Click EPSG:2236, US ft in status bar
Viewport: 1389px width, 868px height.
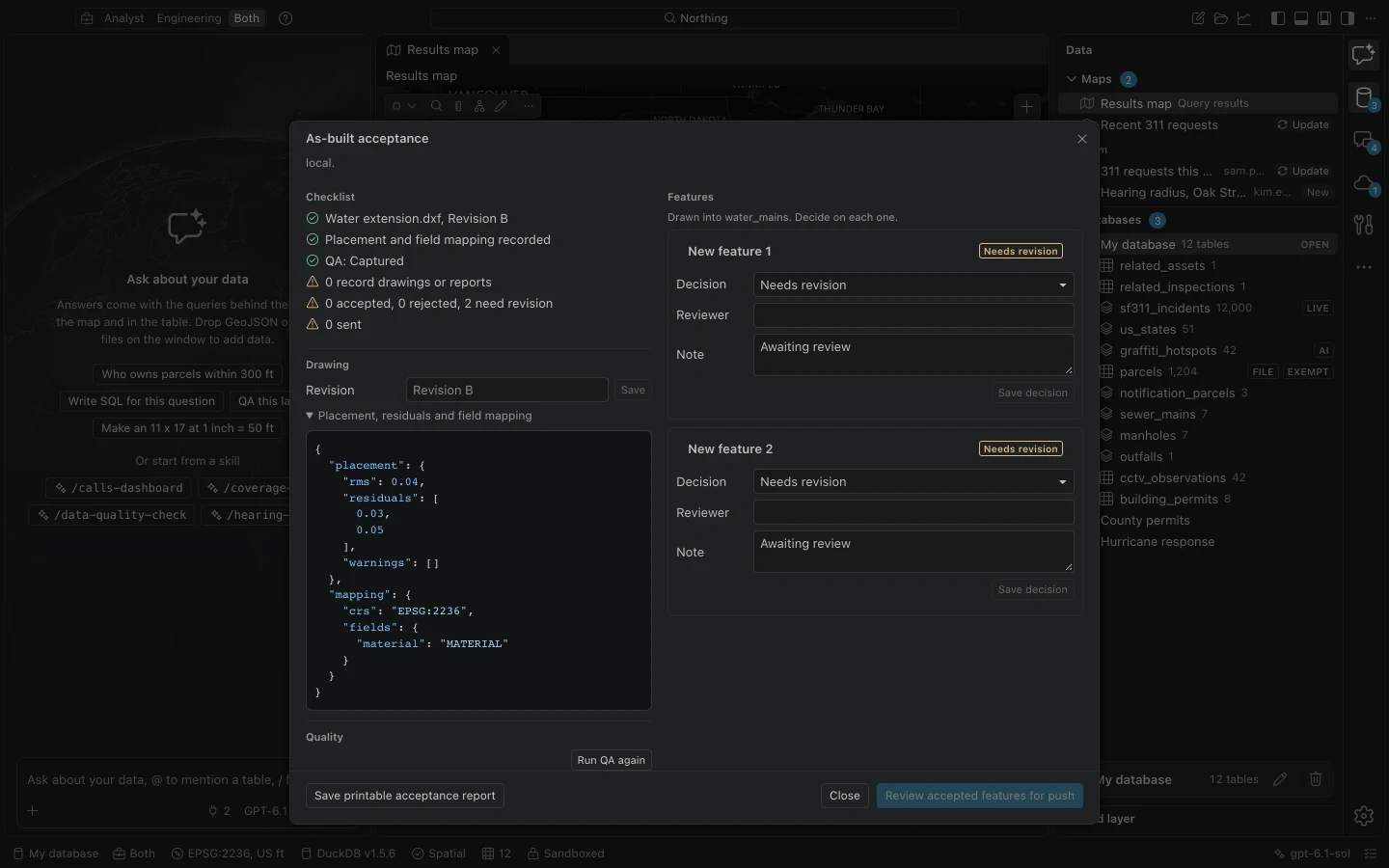point(228,854)
